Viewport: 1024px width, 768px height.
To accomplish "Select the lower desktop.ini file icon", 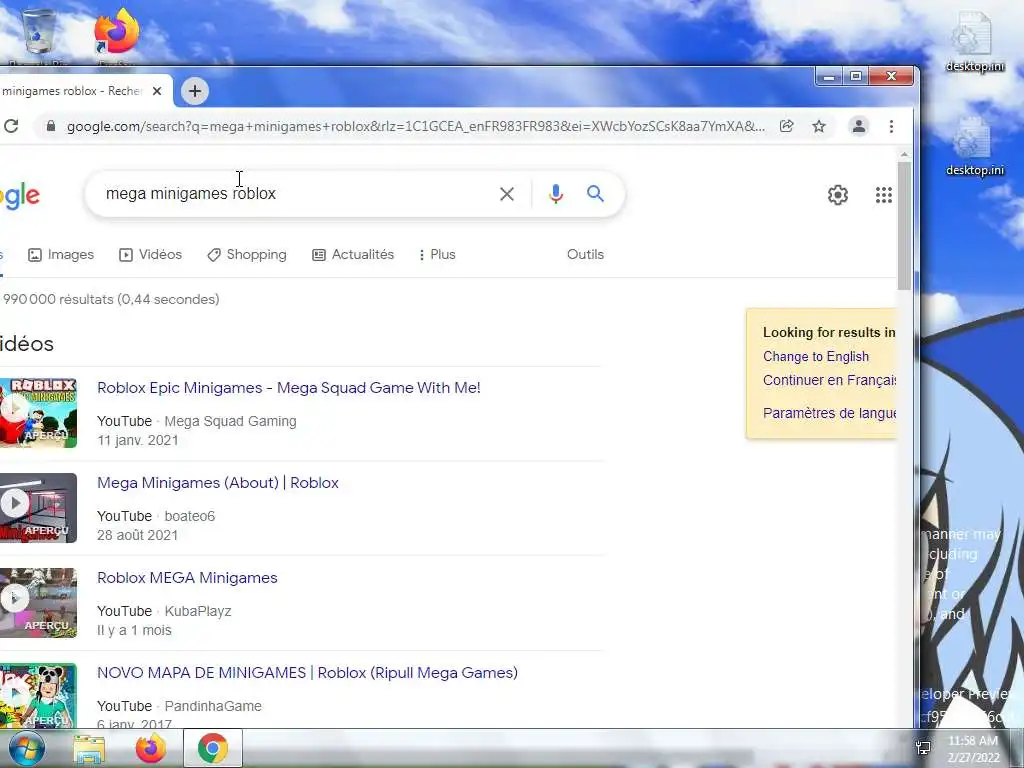I will 974,146.
